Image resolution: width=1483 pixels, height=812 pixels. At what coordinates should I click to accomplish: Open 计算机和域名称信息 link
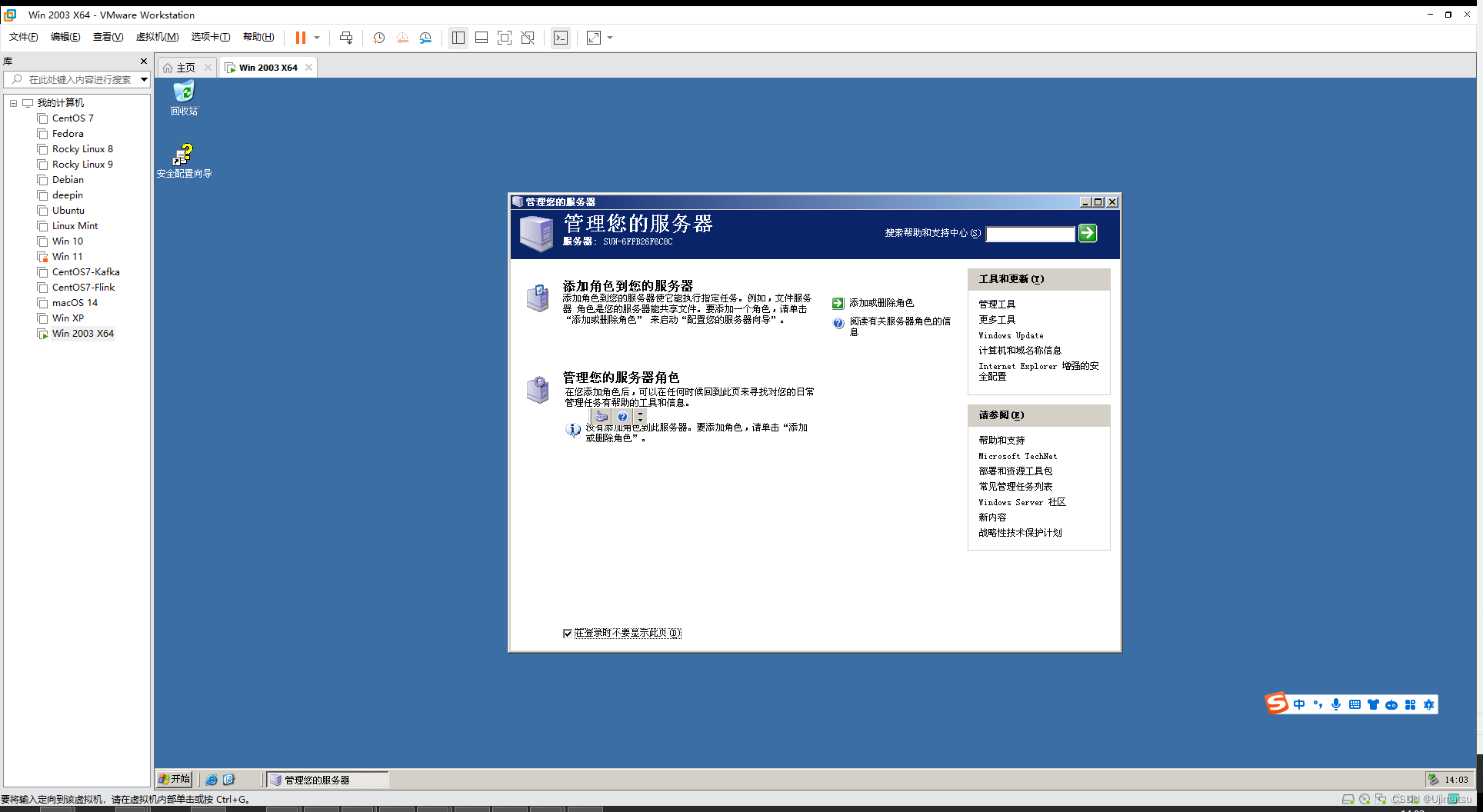click(x=1020, y=350)
